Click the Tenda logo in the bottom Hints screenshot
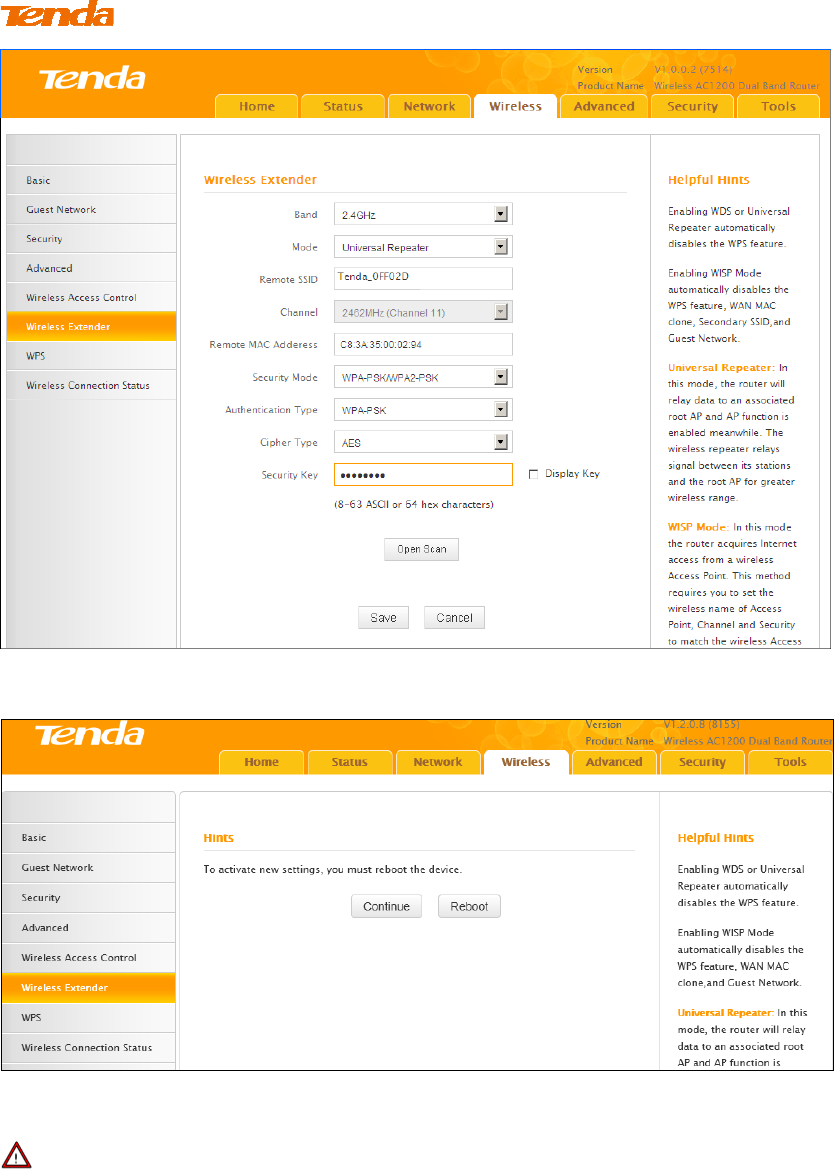The width and height of the screenshot is (834, 1175). pos(89,734)
